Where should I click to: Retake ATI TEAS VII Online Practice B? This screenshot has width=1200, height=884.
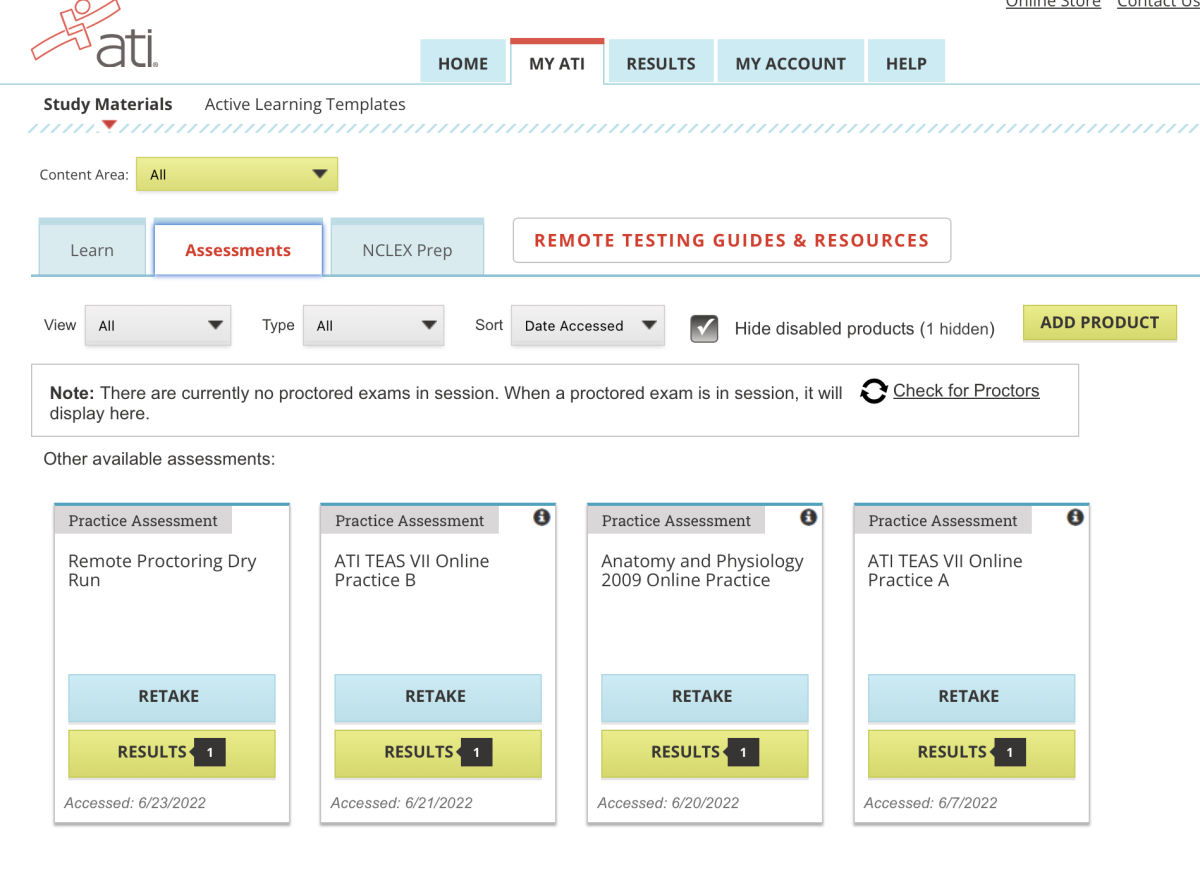438,697
